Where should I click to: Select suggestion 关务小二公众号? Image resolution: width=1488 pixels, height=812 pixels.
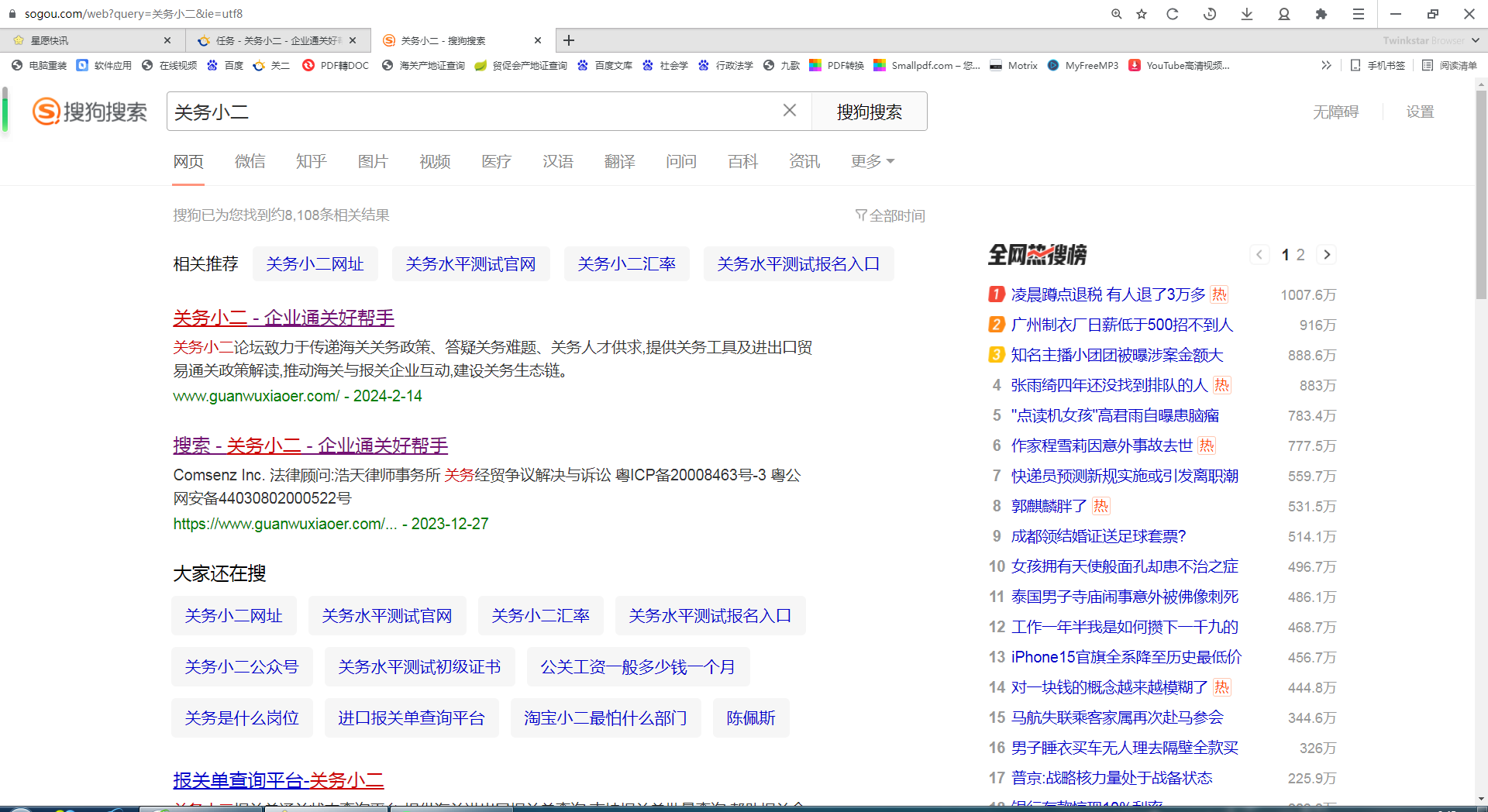click(242, 667)
